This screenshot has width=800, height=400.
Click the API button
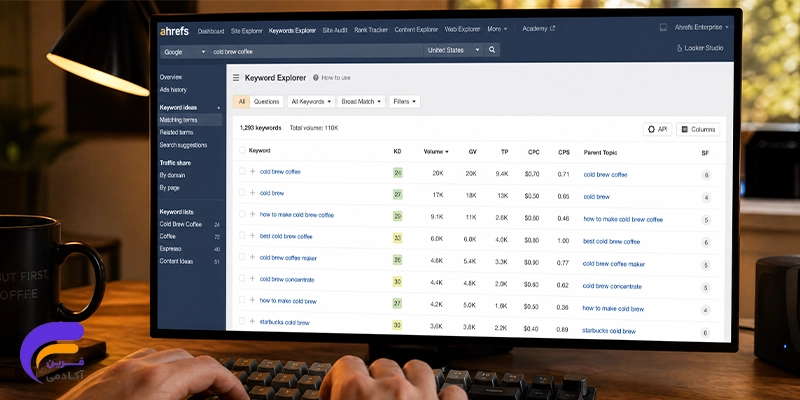tap(657, 130)
